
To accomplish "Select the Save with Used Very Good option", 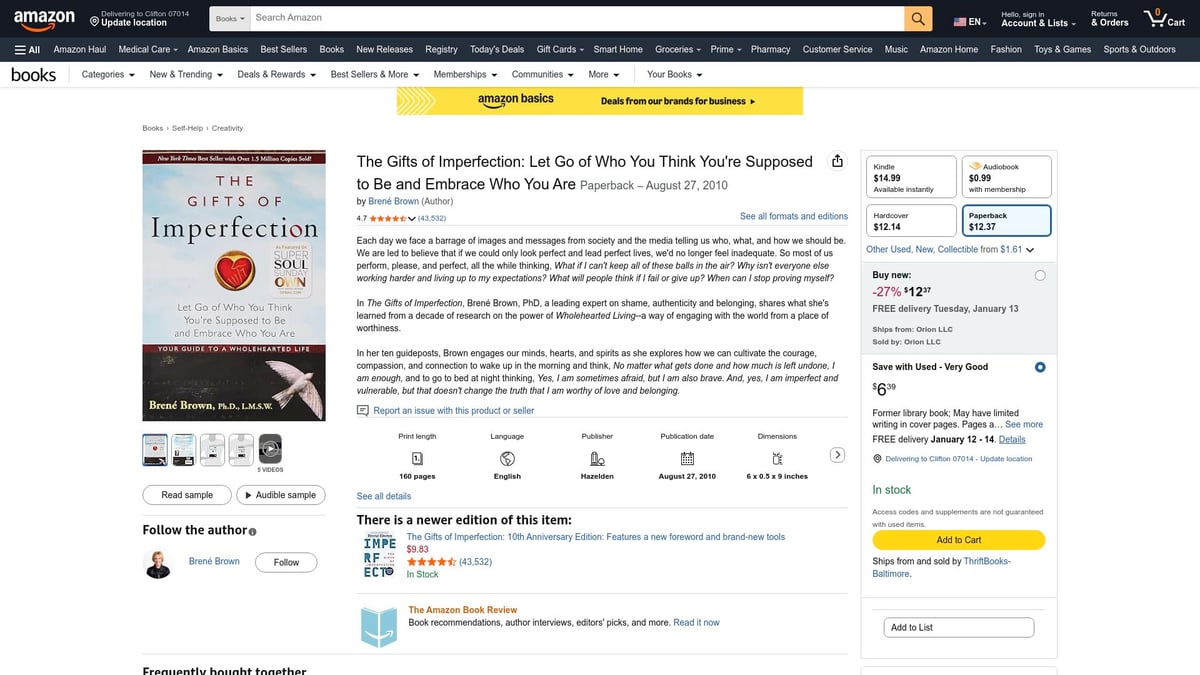I will point(1040,367).
